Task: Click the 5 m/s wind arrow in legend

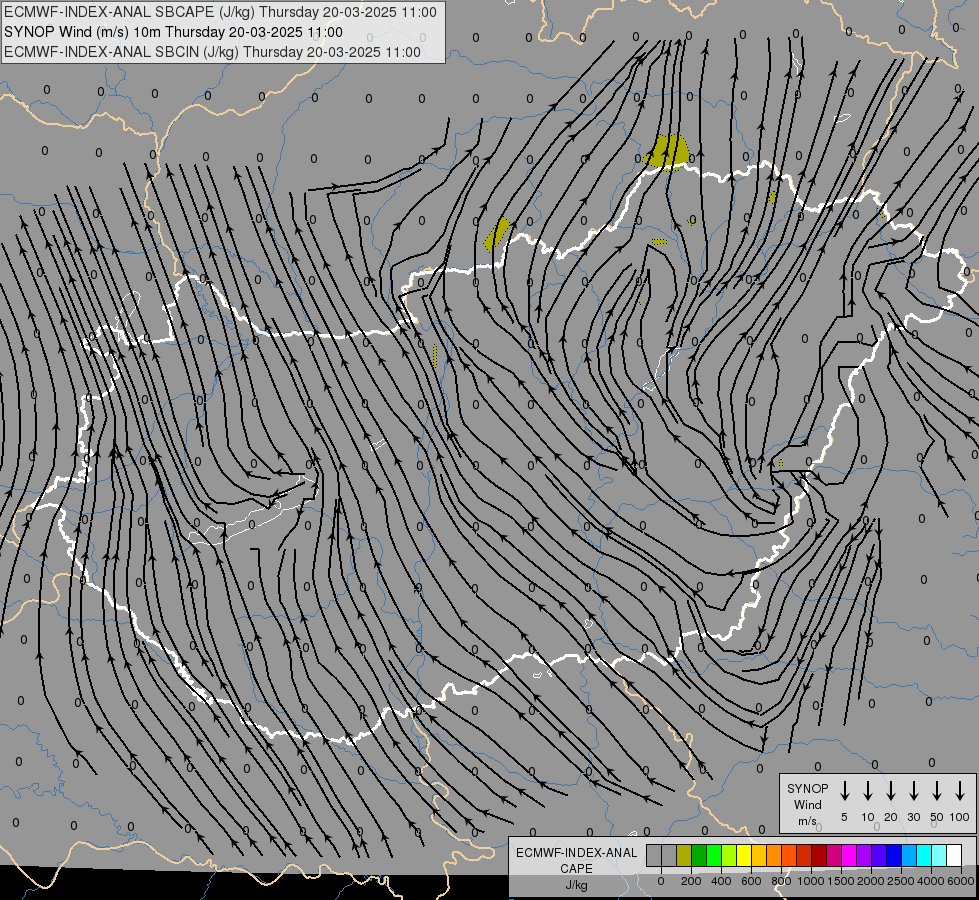Action: pos(845,791)
